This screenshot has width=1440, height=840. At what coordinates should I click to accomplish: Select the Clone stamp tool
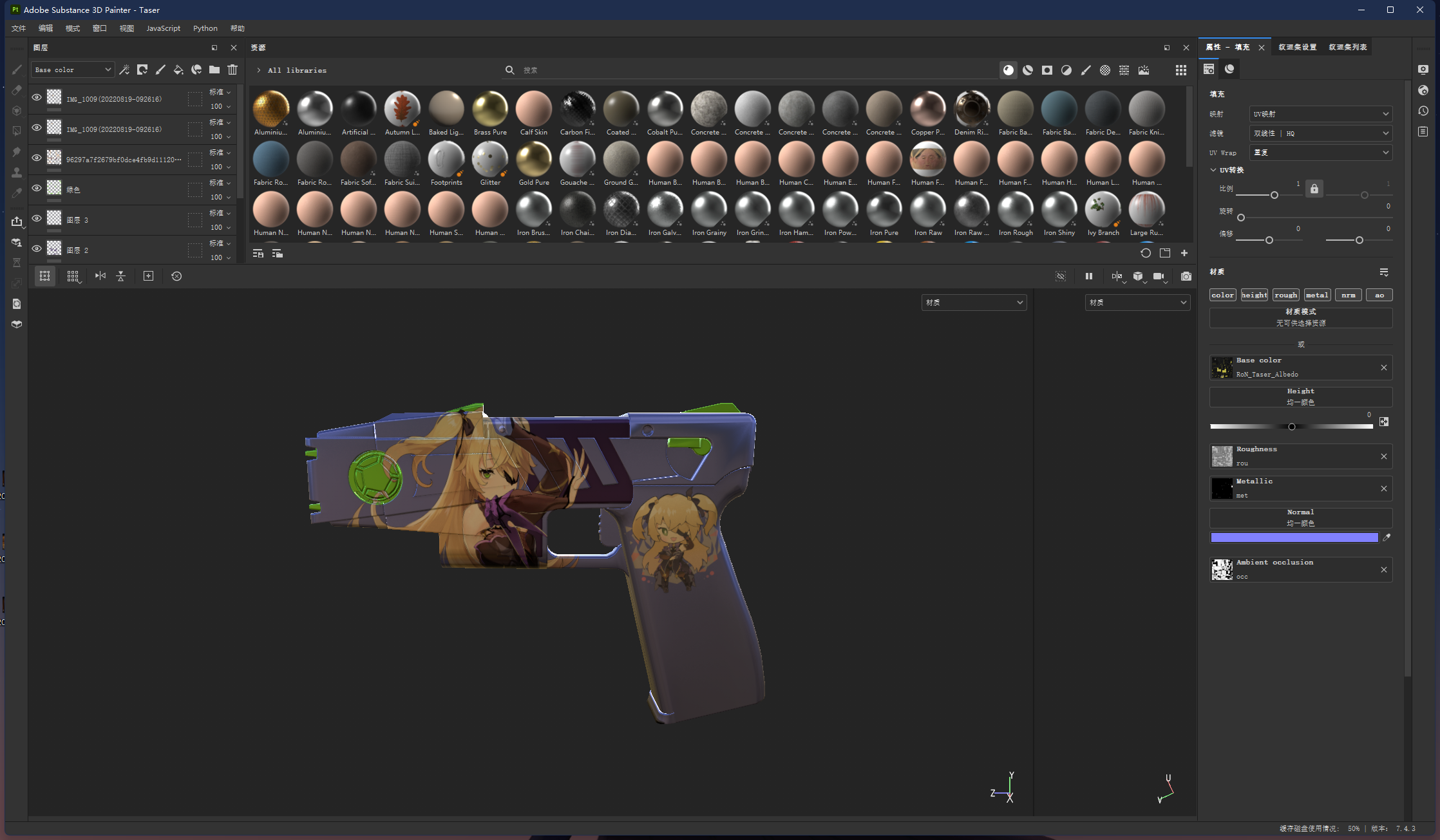coord(17,173)
